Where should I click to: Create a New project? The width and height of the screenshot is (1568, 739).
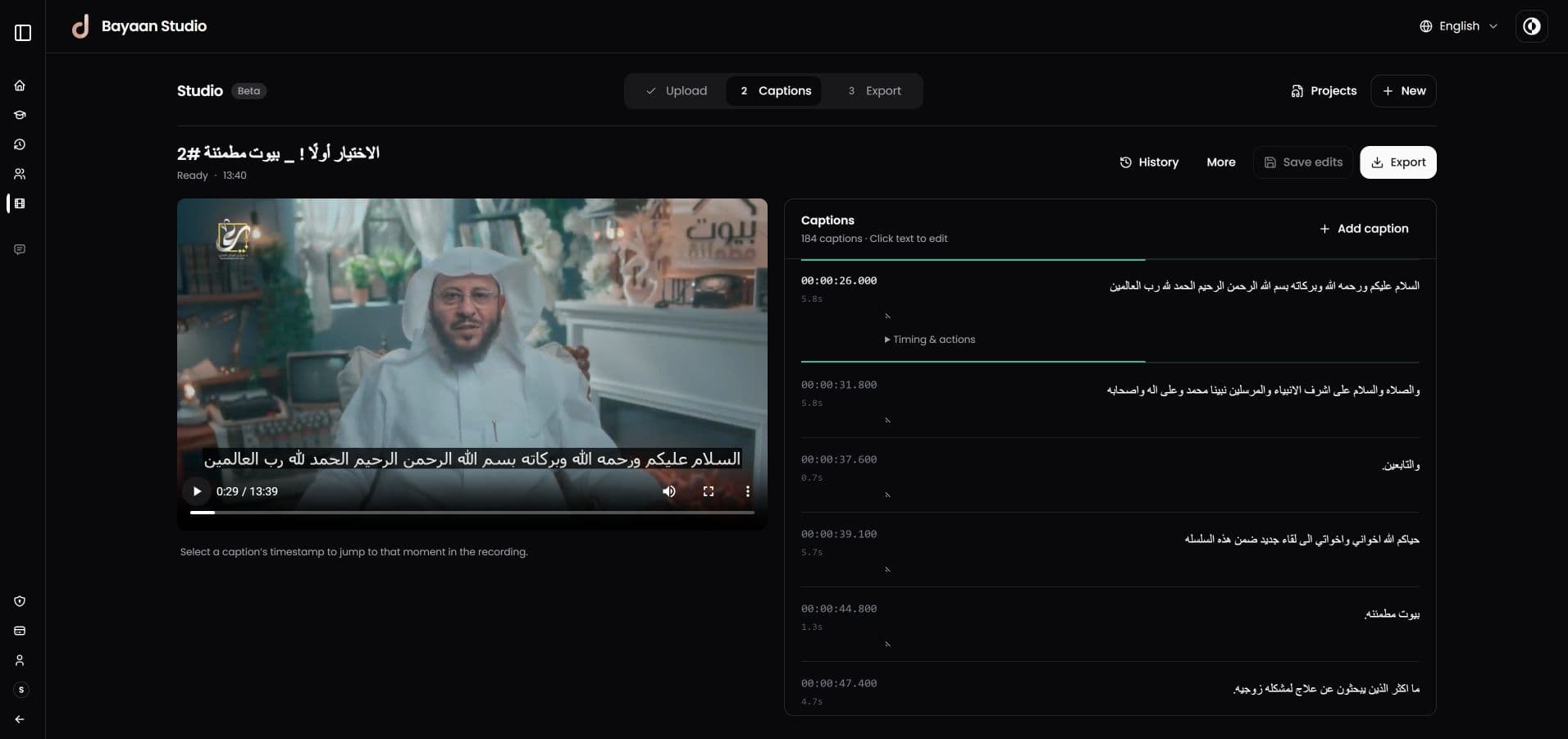click(1404, 91)
